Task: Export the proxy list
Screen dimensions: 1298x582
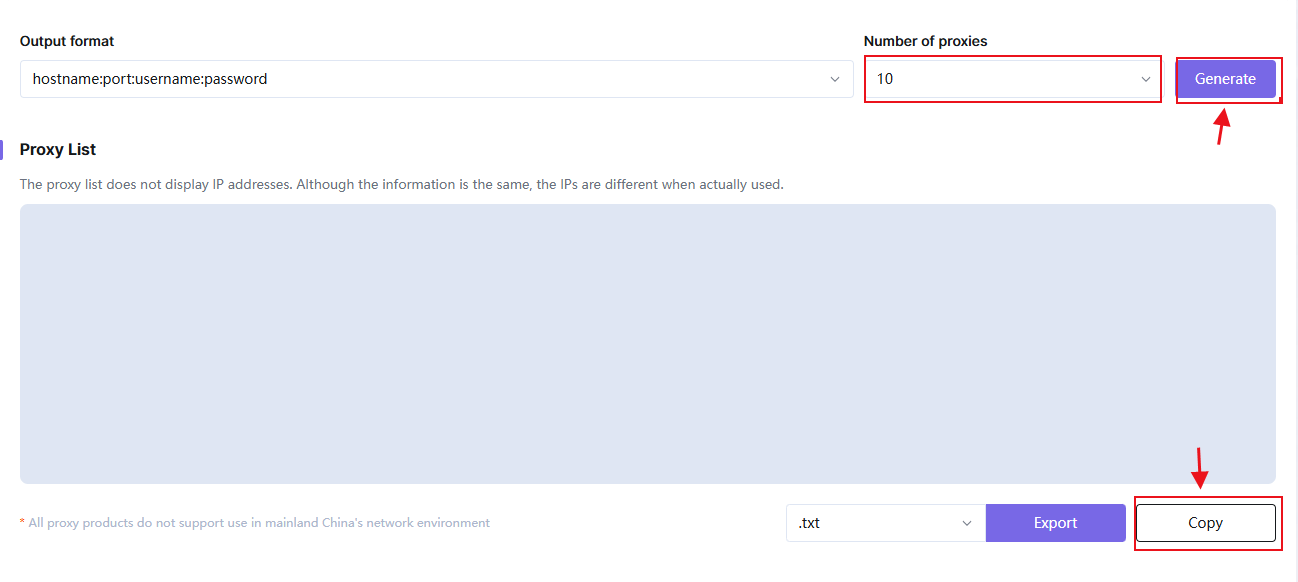Action: [1055, 523]
